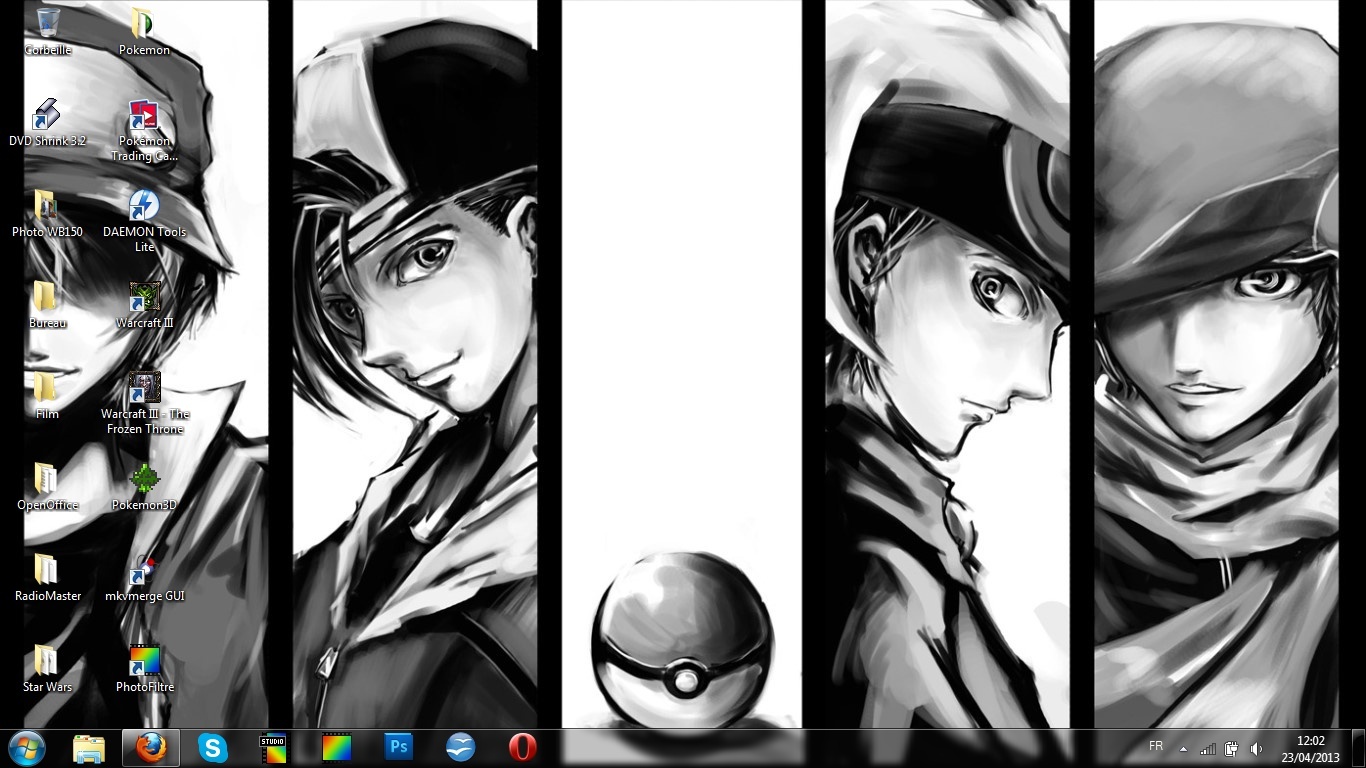This screenshot has width=1366, height=768.
Task: Select the DVD Shrink 3.2 shortcut
Action: tap(47, 122)
